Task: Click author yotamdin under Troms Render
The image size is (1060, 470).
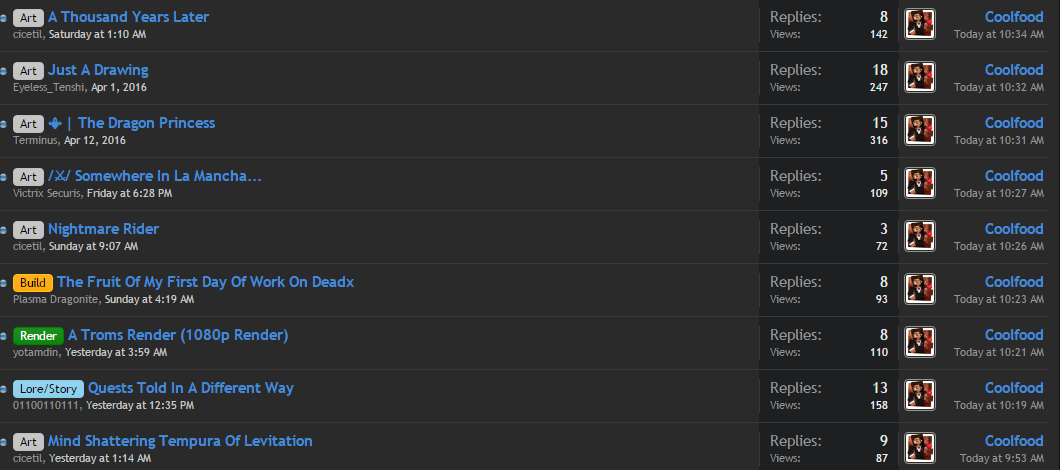Action: pyautogui.click(x=37, y=352)
